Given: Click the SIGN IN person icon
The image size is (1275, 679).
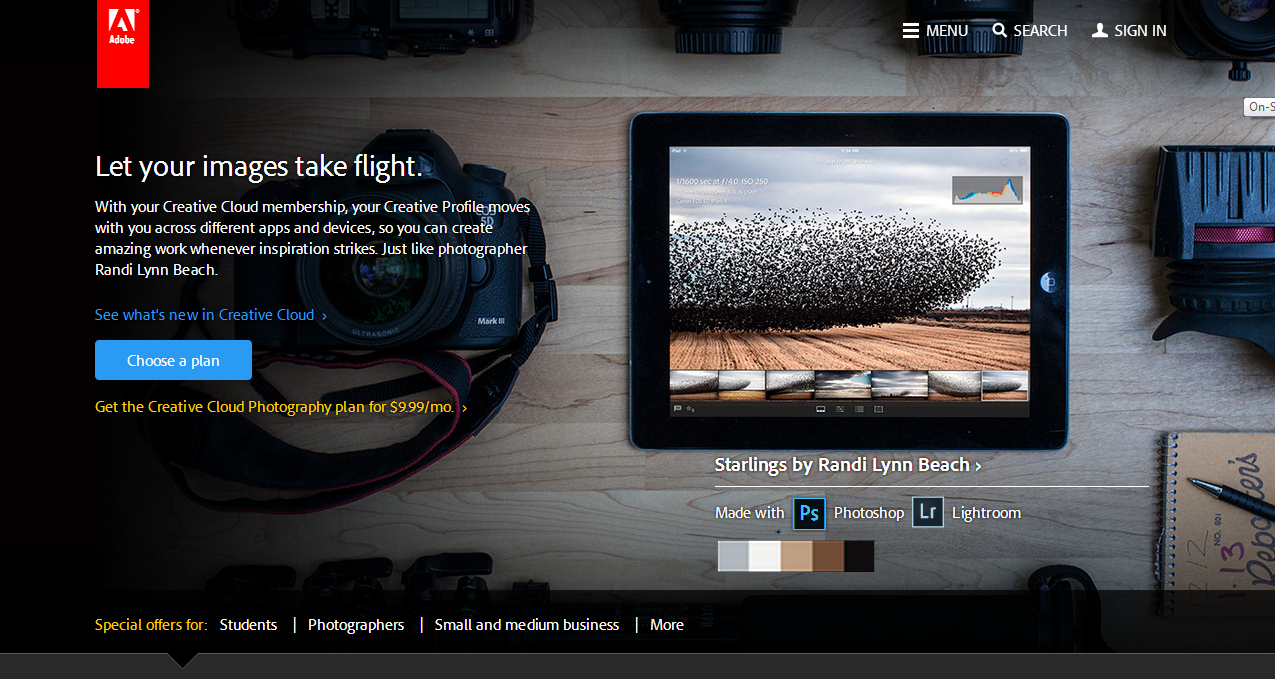Looking at the screenshot, I should (1100, 31).
